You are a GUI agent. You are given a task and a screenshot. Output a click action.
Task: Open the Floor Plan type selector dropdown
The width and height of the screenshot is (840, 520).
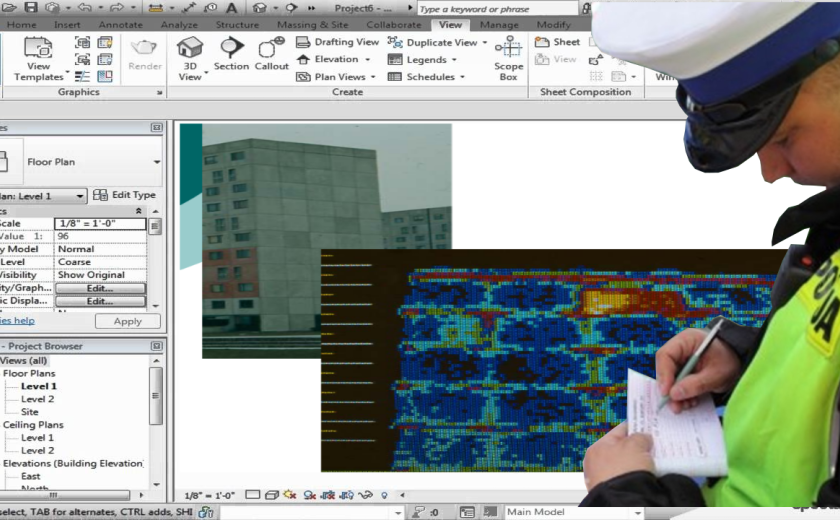[157, 162]
